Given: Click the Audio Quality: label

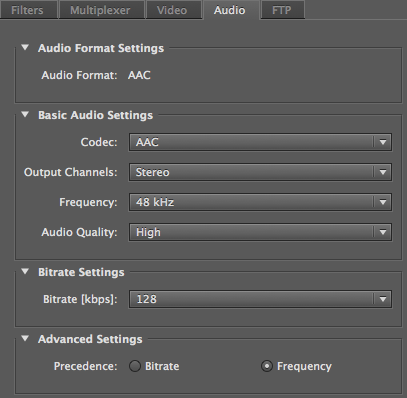Looking at the screenshot, I should coord(79,232).
